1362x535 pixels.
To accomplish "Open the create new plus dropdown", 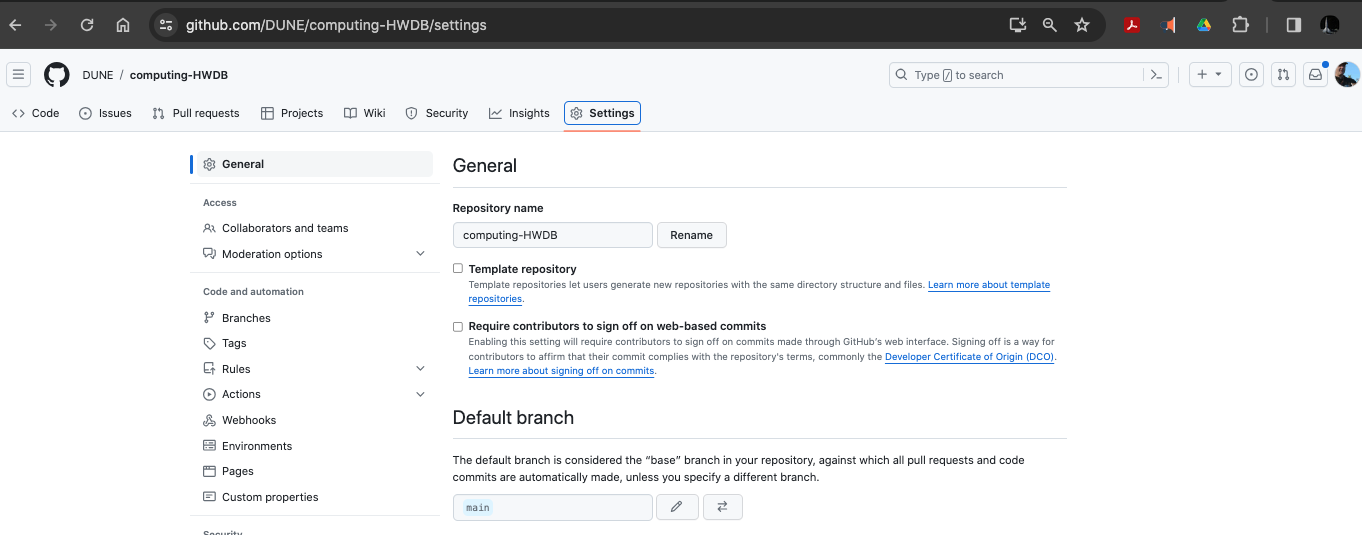I will (1209, 75).
